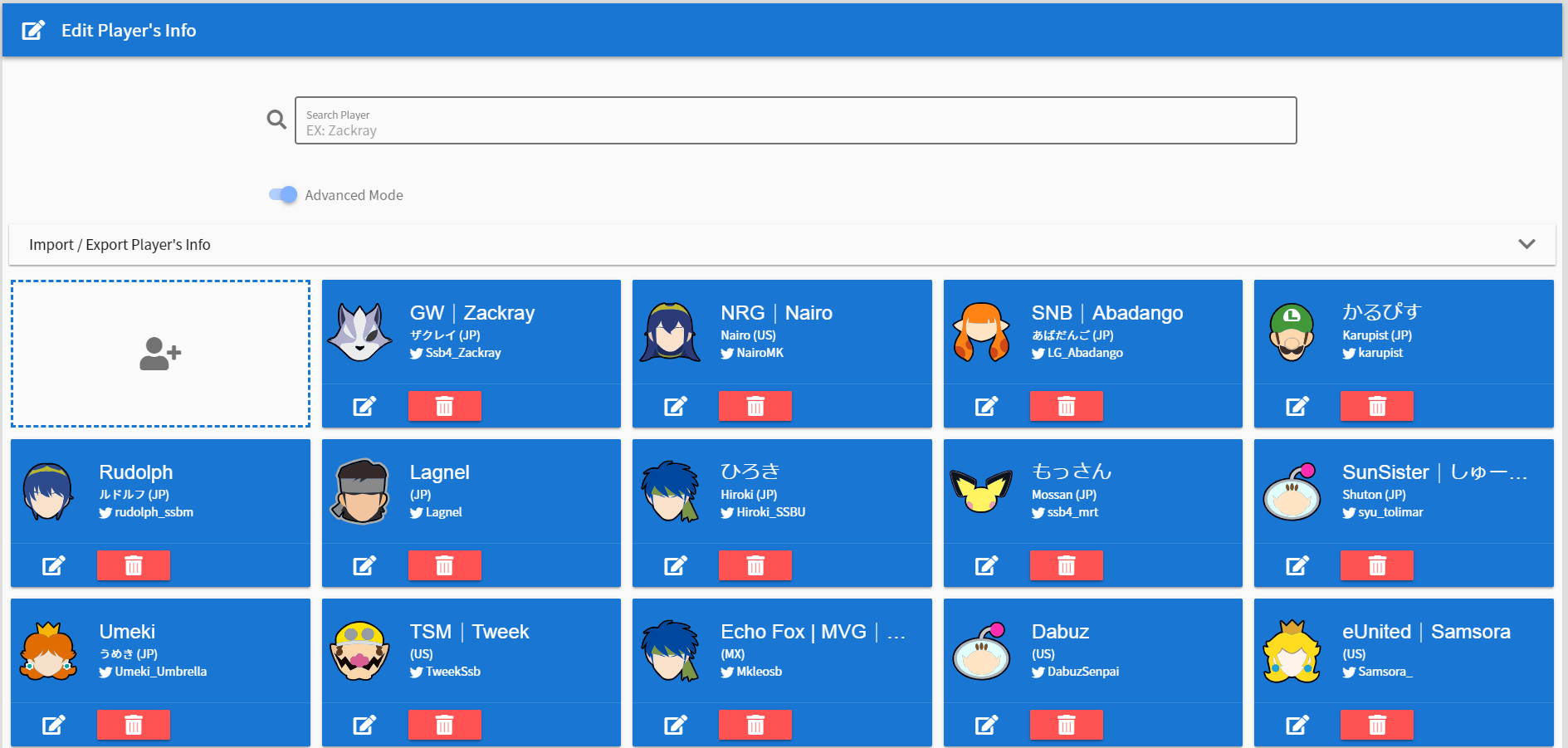
Task: Delete the Rudolph player
Action: coord(134,565)
